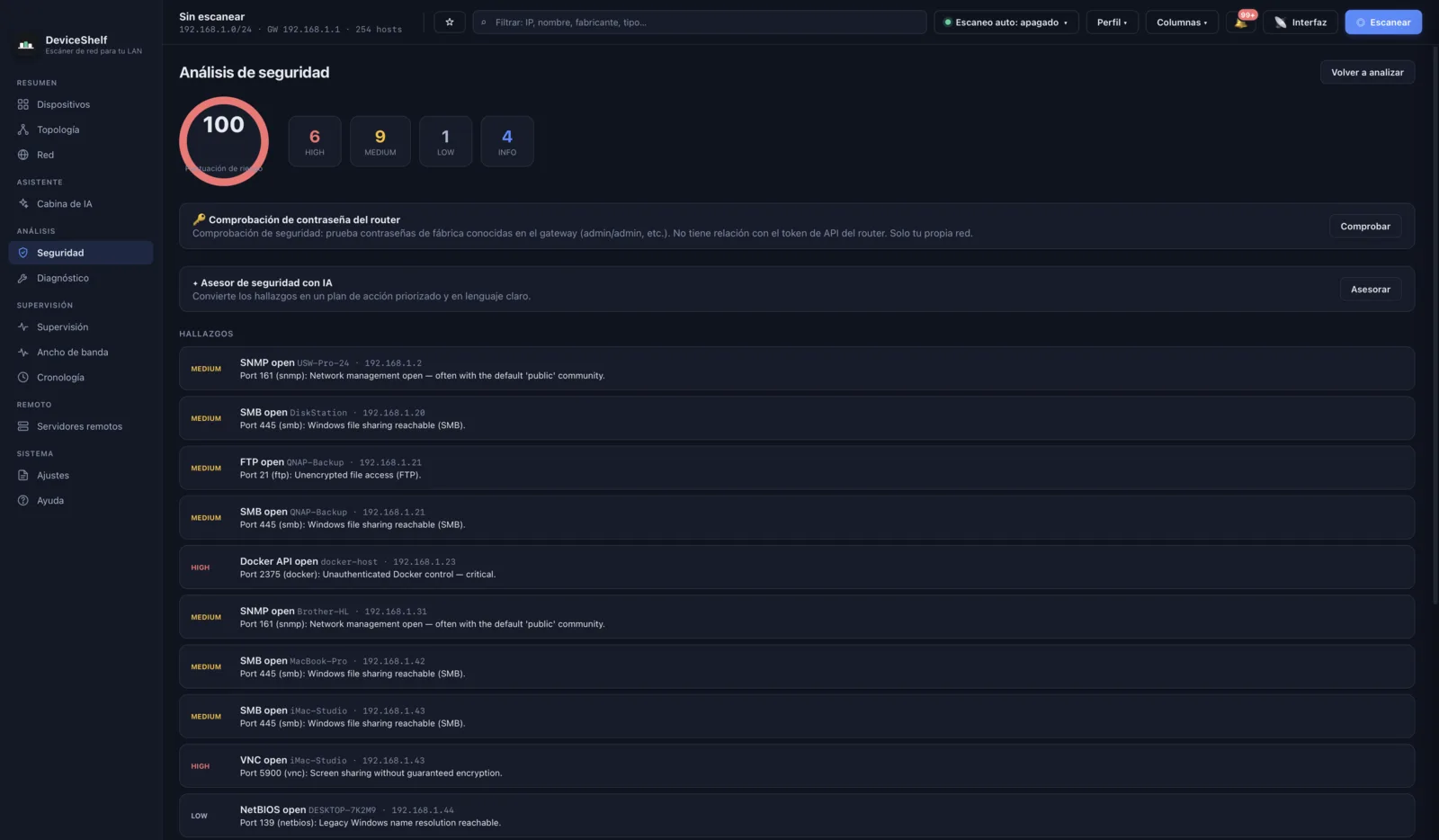Open VNC open iMac-Studio finding
Image resolution: width=1439 pixels, height=840 pixels.
pos(797,766)
